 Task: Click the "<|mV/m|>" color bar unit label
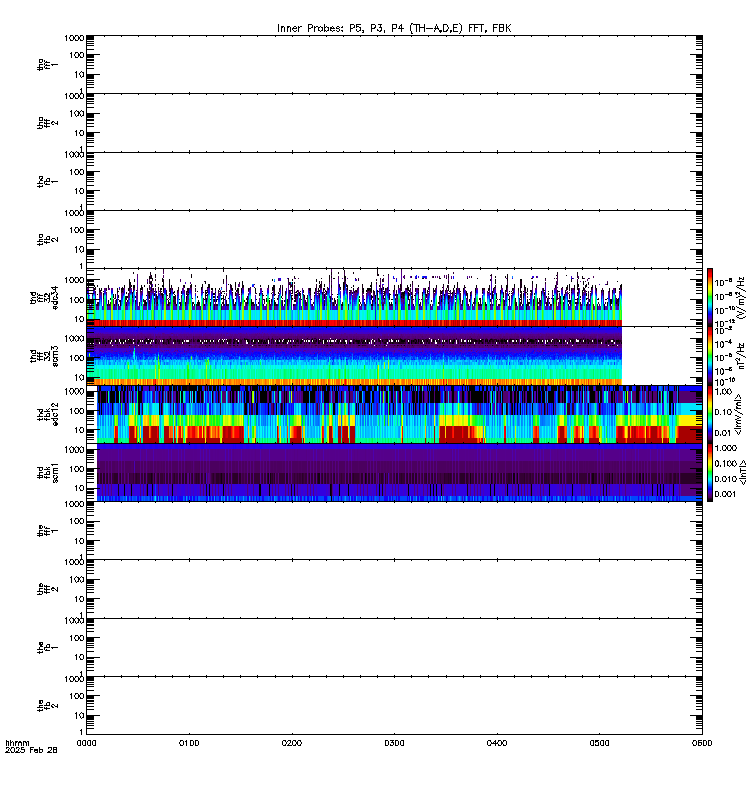(739, 414)
